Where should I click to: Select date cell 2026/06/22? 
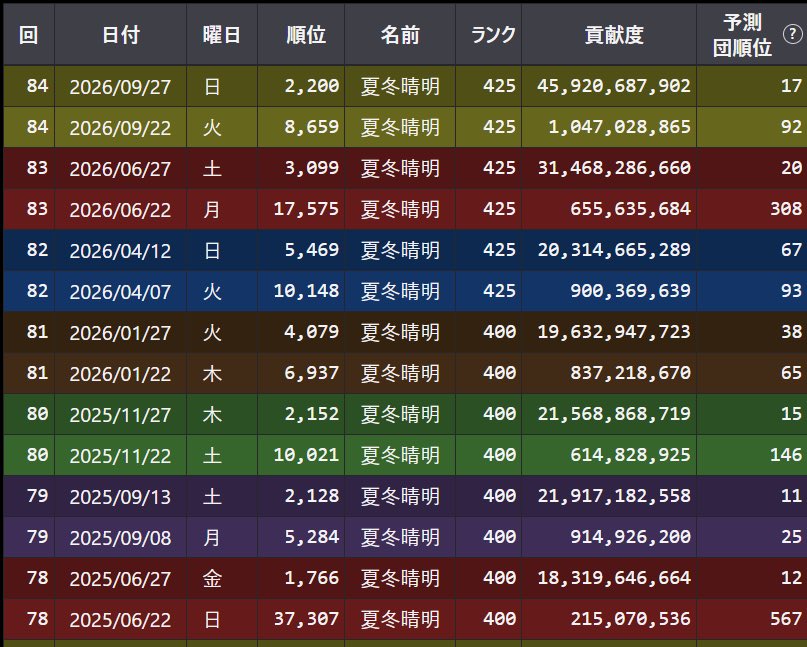tap(120, 209)
